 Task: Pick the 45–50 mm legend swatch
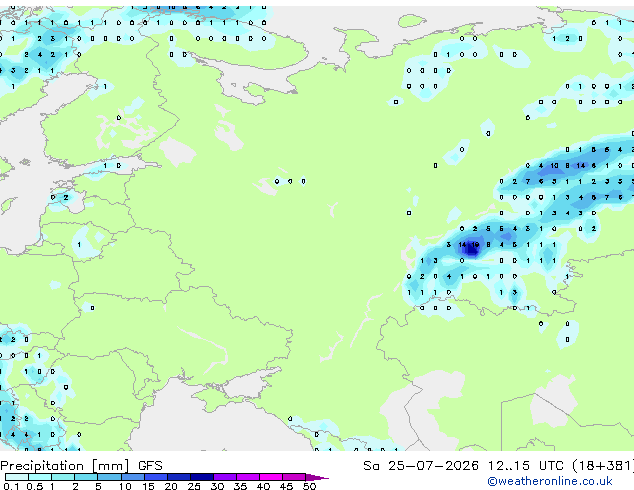point(294,477)
